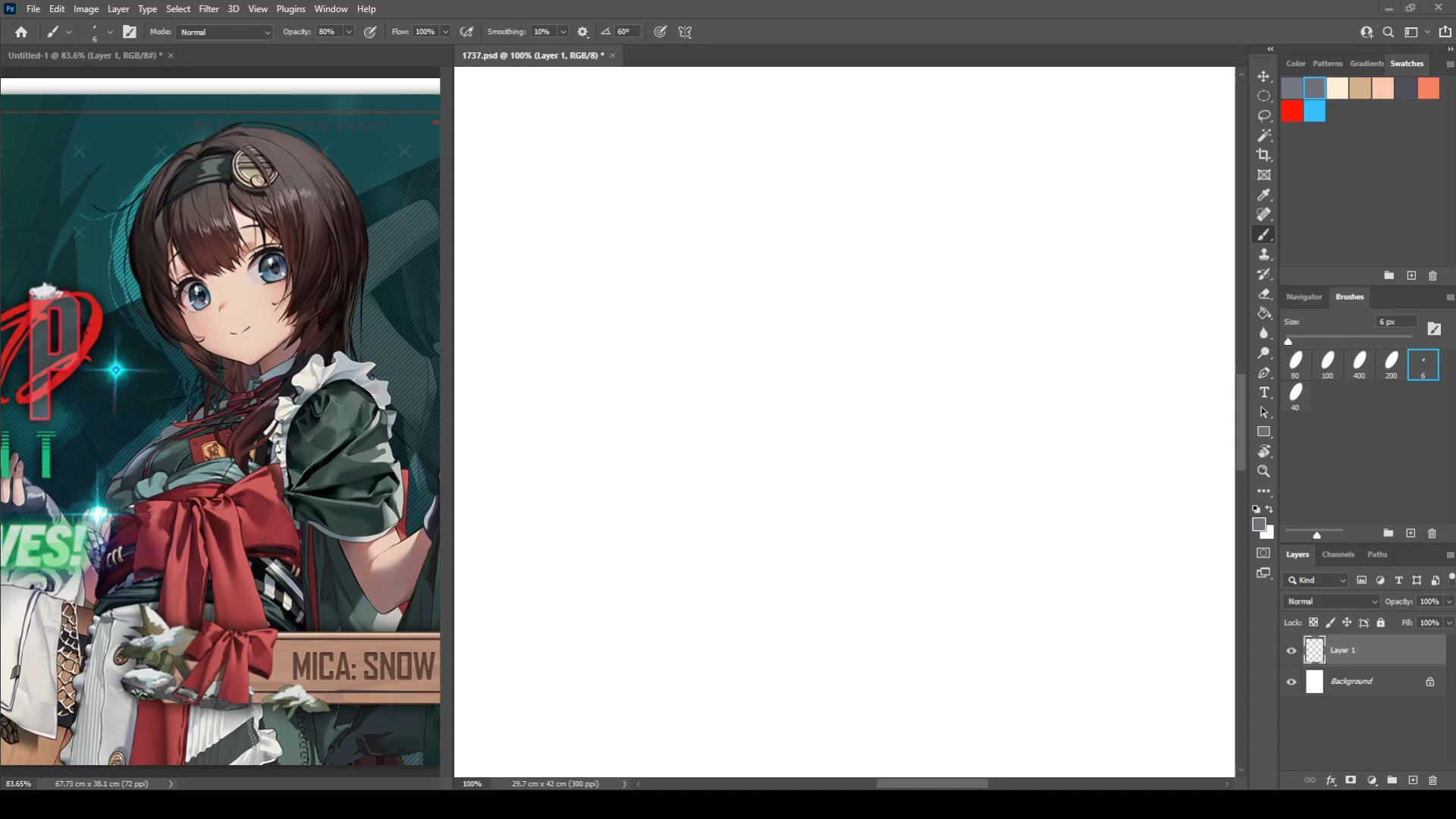Open the layer filter Kind dropdown

1316,580
